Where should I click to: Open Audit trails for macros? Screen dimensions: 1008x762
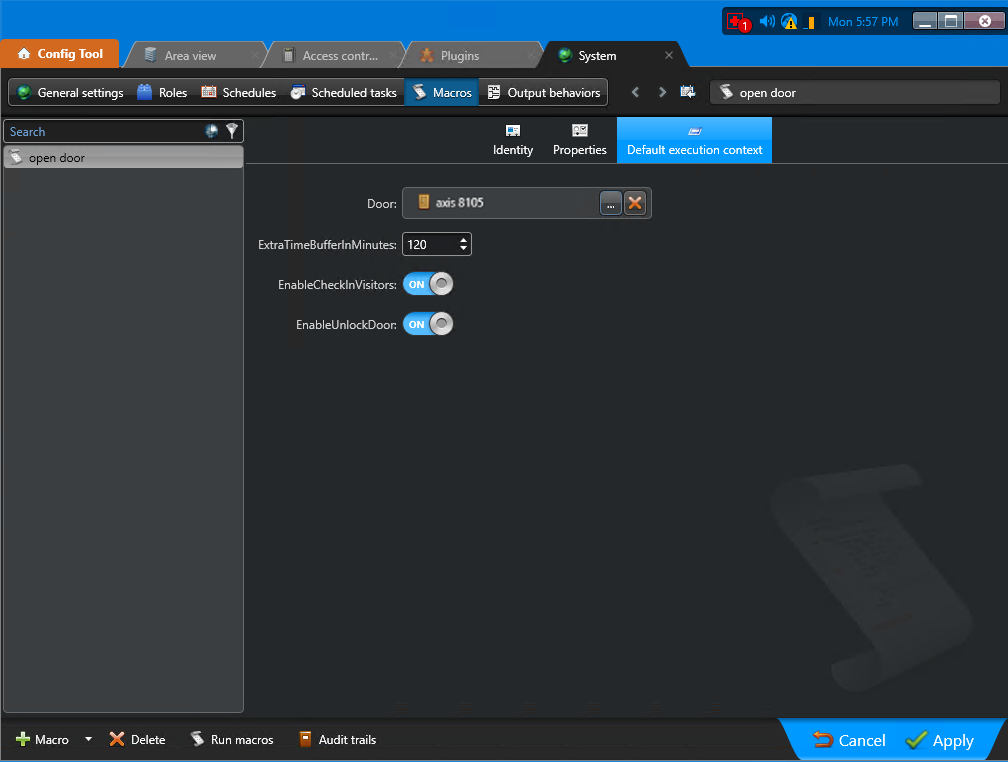(x=339, y=739)
